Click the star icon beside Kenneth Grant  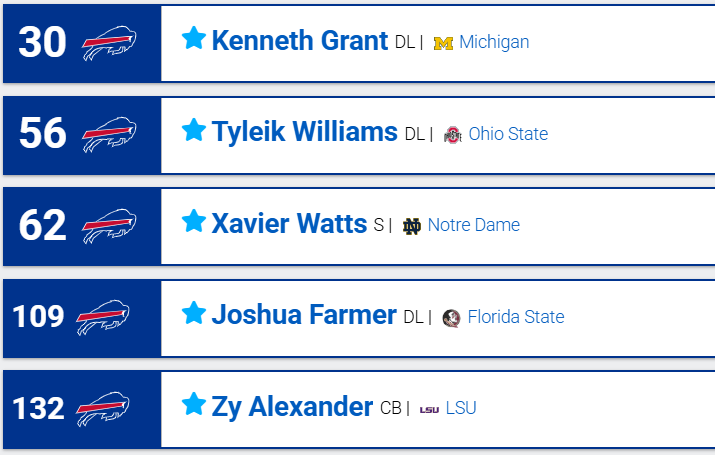coord(194,38)
